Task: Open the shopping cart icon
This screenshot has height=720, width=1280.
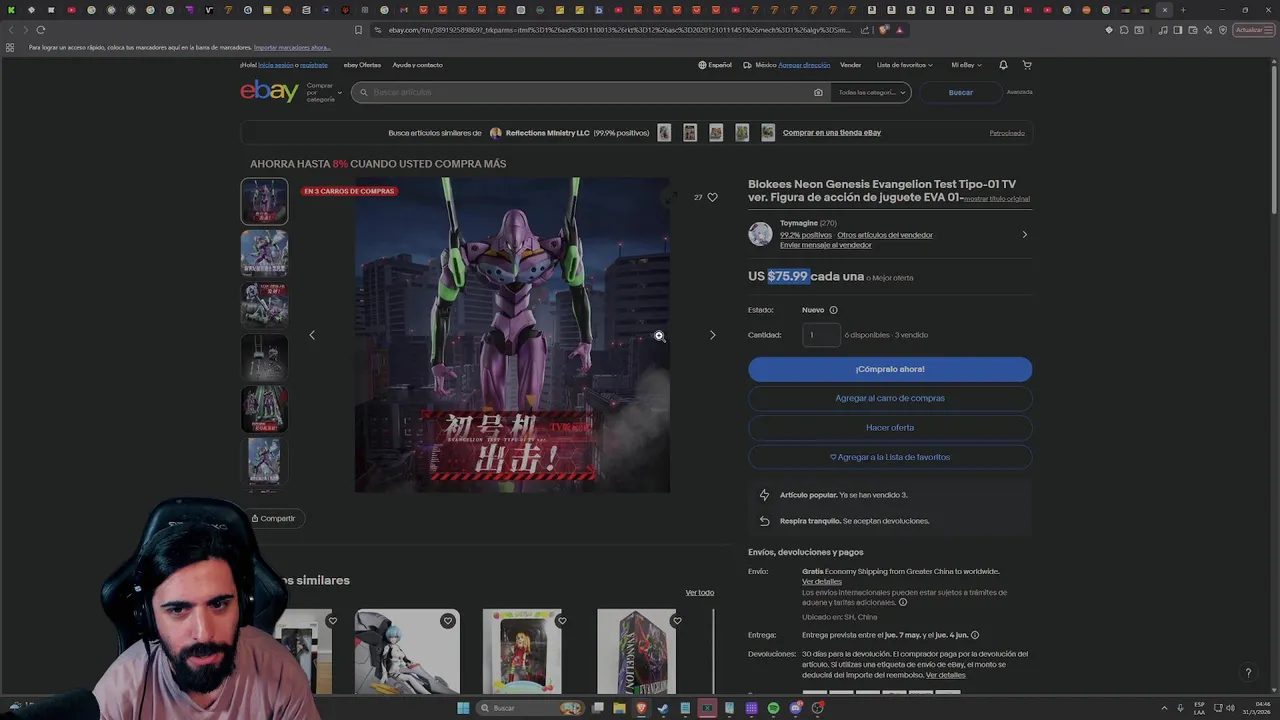Action: point(1027,65)
